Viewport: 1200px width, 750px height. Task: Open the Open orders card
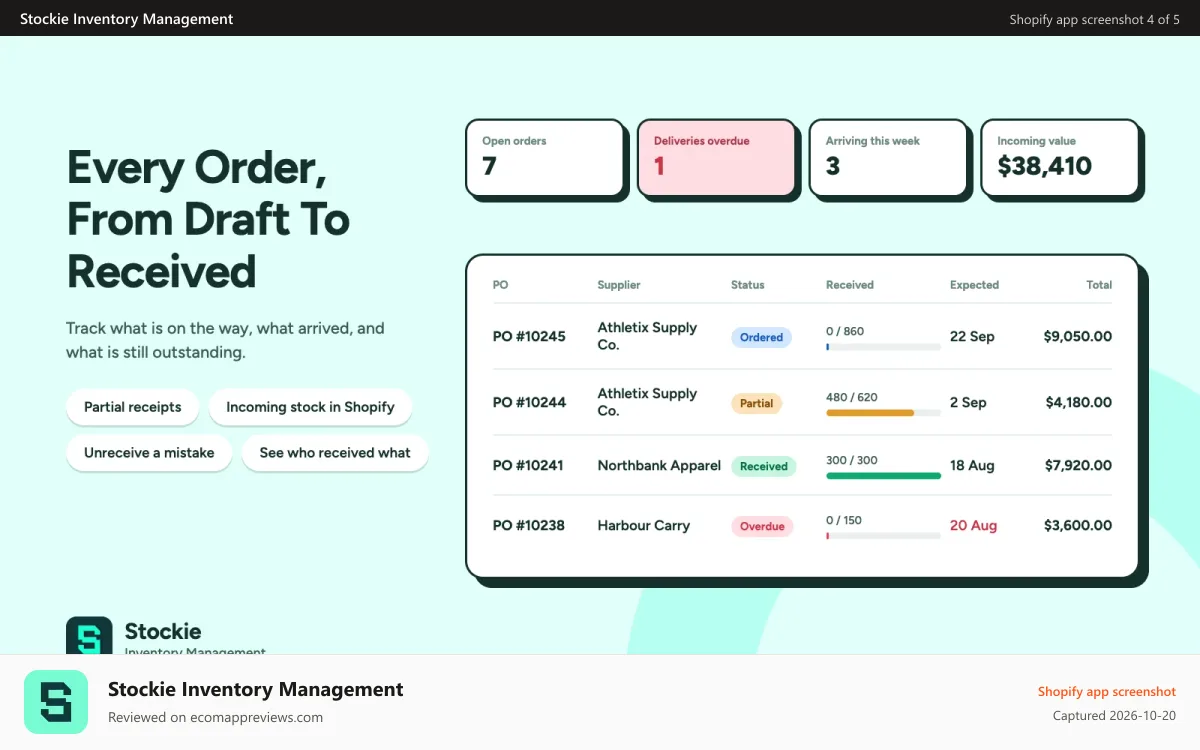(x=545, y=158)
